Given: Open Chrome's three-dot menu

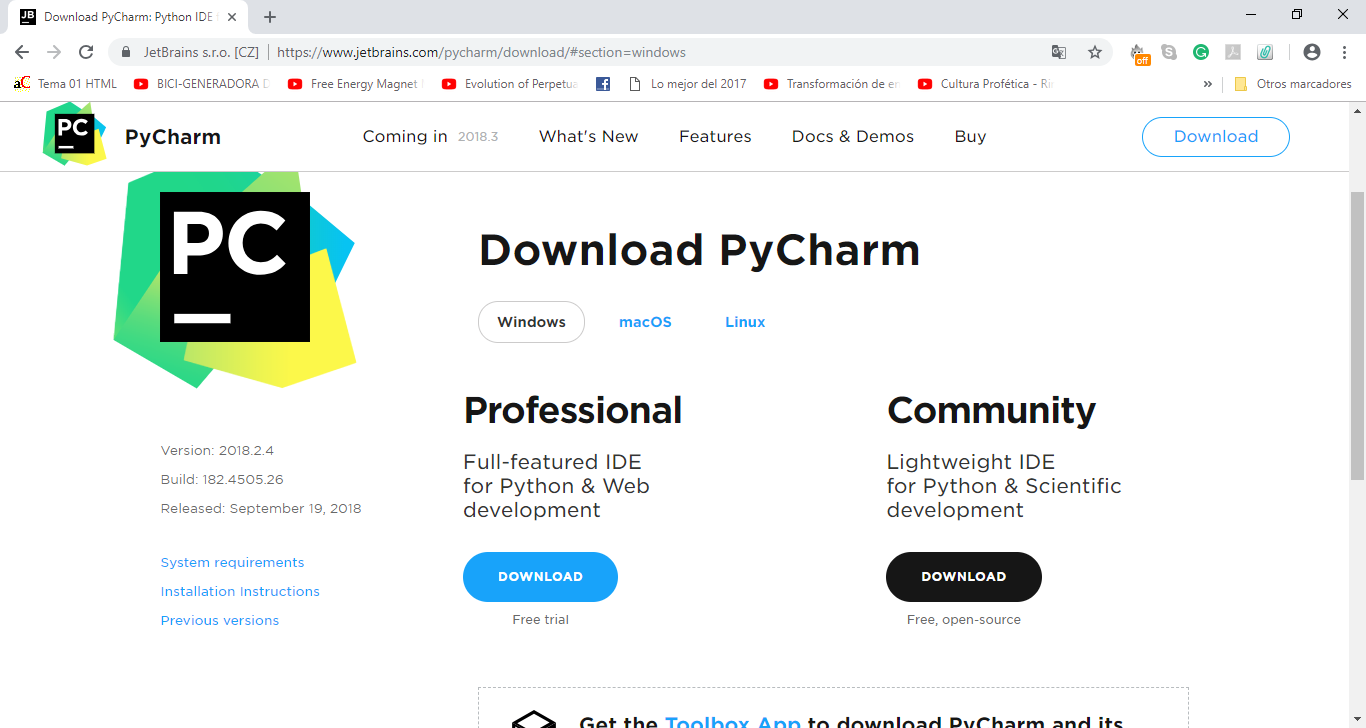Looking at the screenshot, I should [x=1344, y=52].
